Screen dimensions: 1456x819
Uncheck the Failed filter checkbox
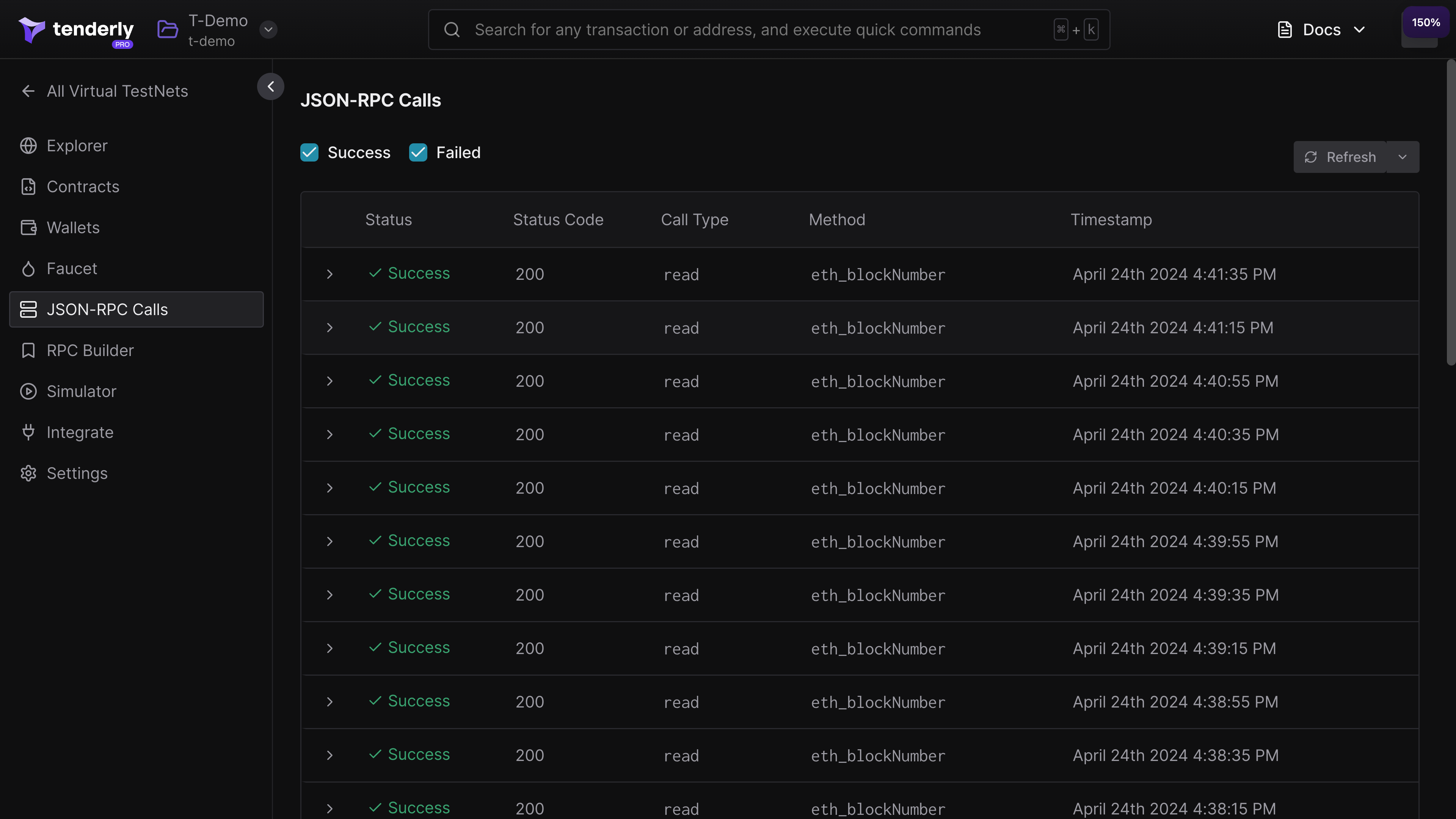tap(418, 152)
